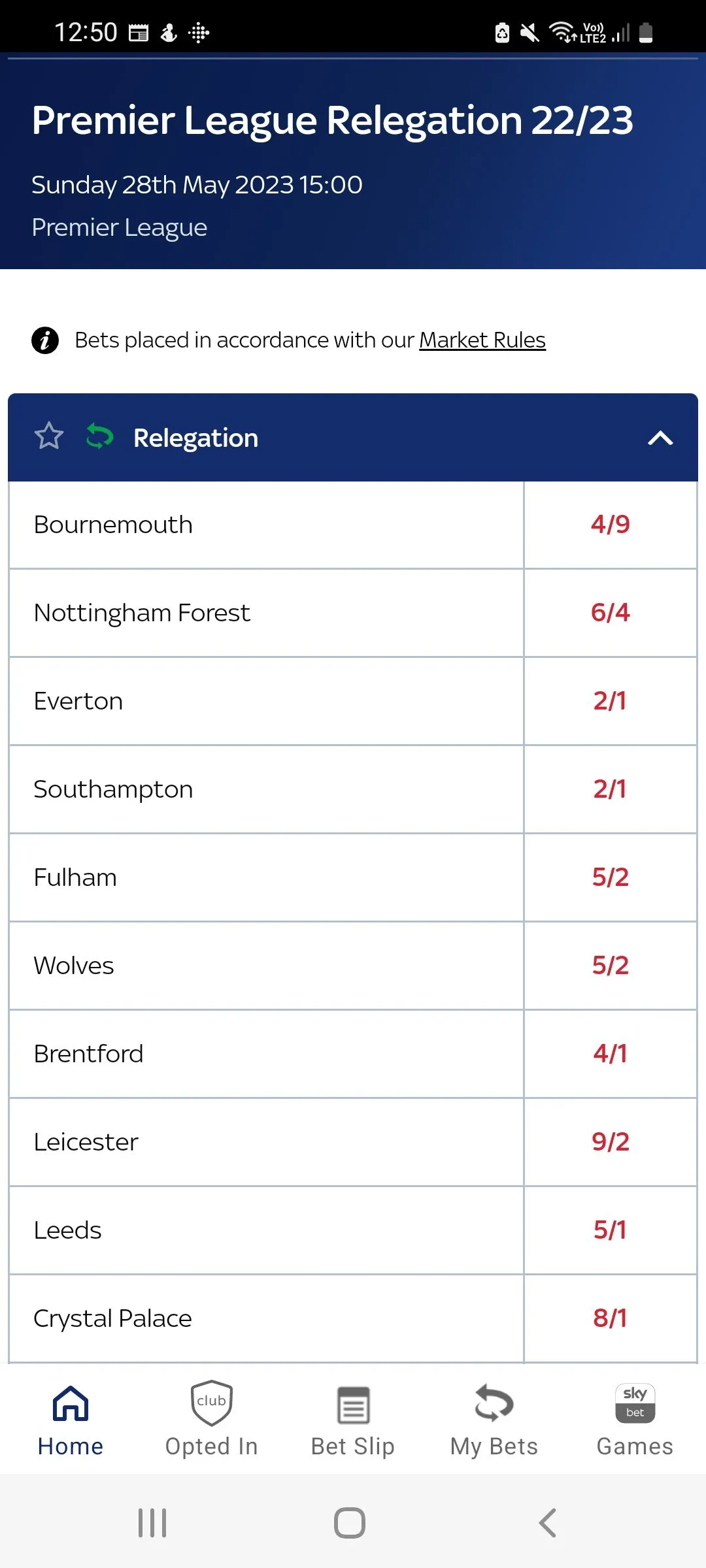The width and height of the screenshot is (706, 1568).
Task: Add Crystal Palace 8/1 selection
Action: pyautogui.click(x=610, y=1318)
